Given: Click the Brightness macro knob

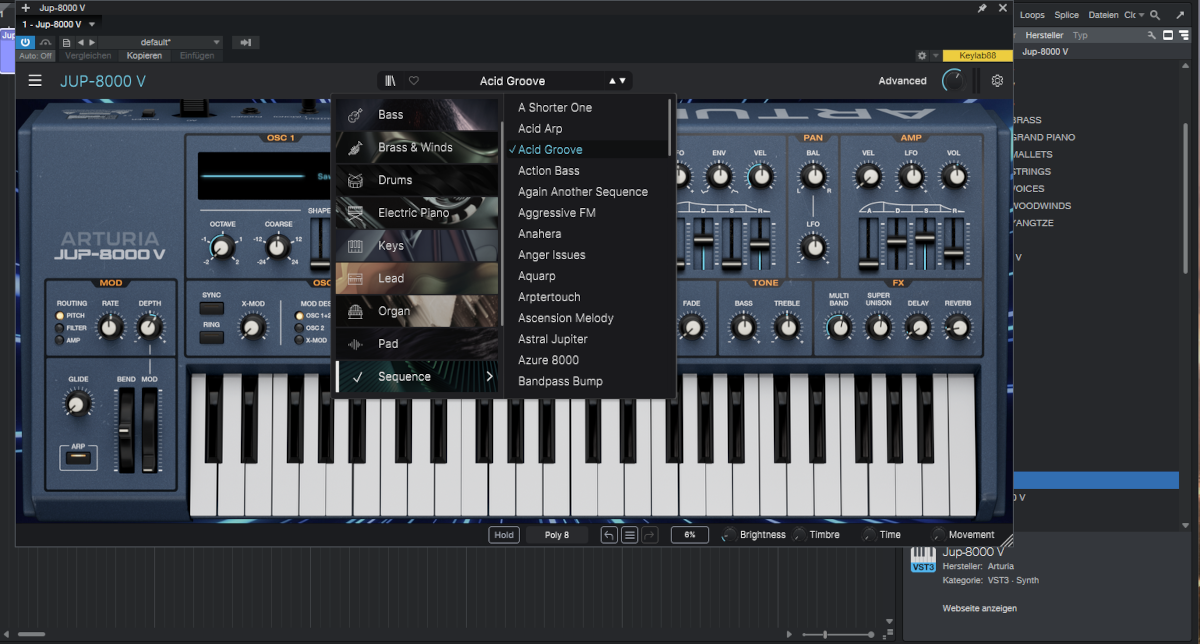Looking at the screenshot, I should [x=728, y=535].
